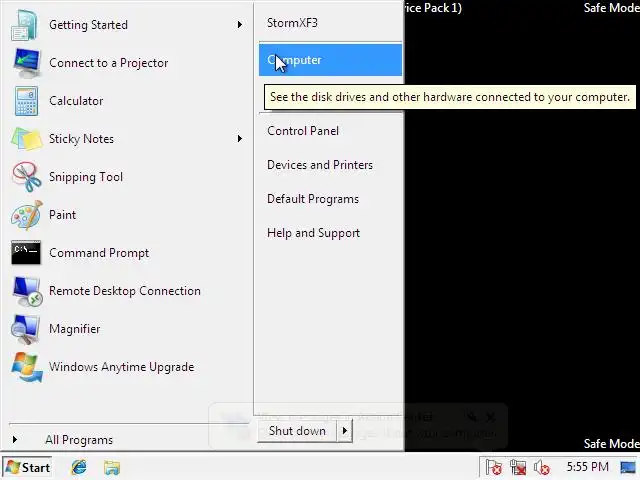Click the network tray icon
The width and height of the screenshot is (640, 480).
point(518,467)
